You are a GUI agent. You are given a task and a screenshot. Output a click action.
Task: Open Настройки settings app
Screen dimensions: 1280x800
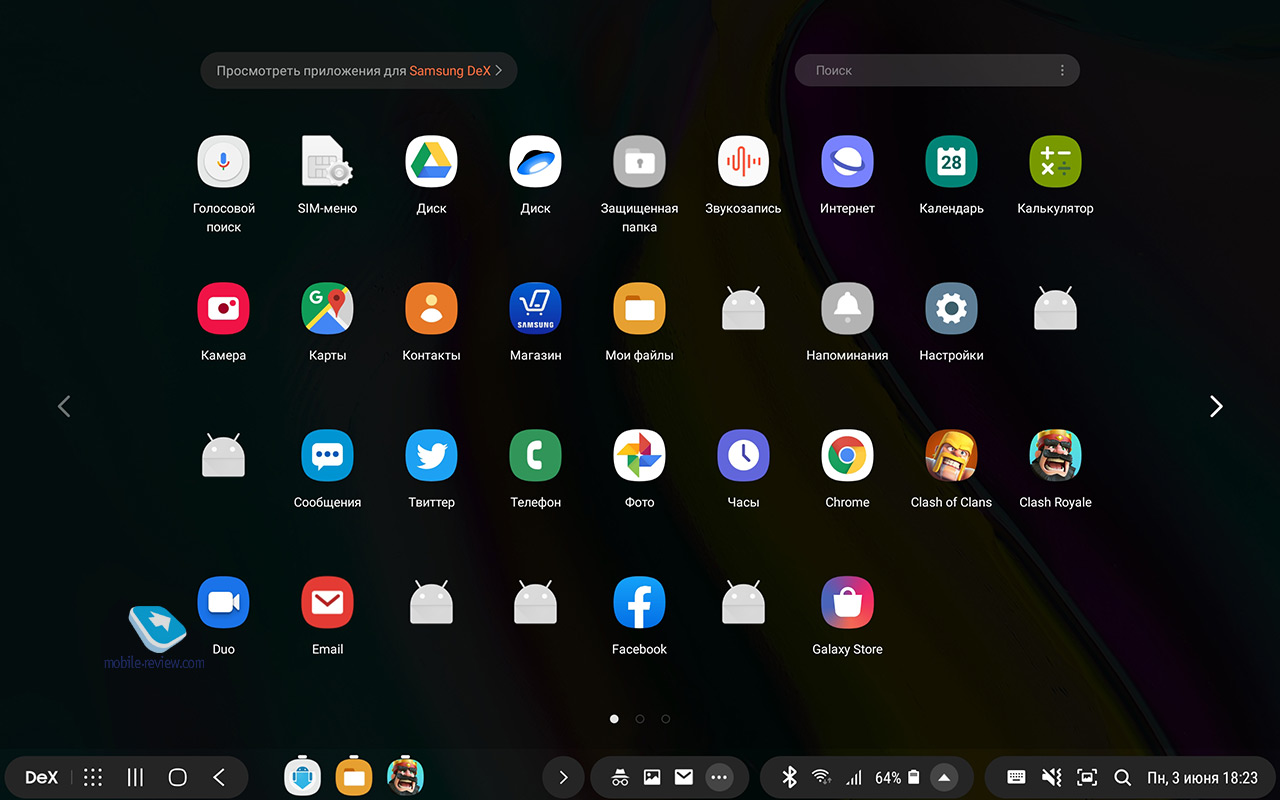coord(951,309)
